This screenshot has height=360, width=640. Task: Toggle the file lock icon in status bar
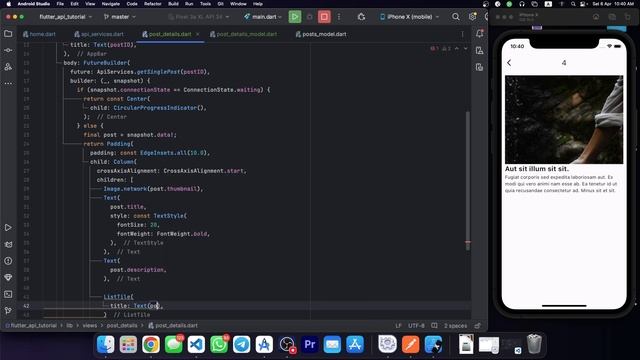[x=478, y=325]
